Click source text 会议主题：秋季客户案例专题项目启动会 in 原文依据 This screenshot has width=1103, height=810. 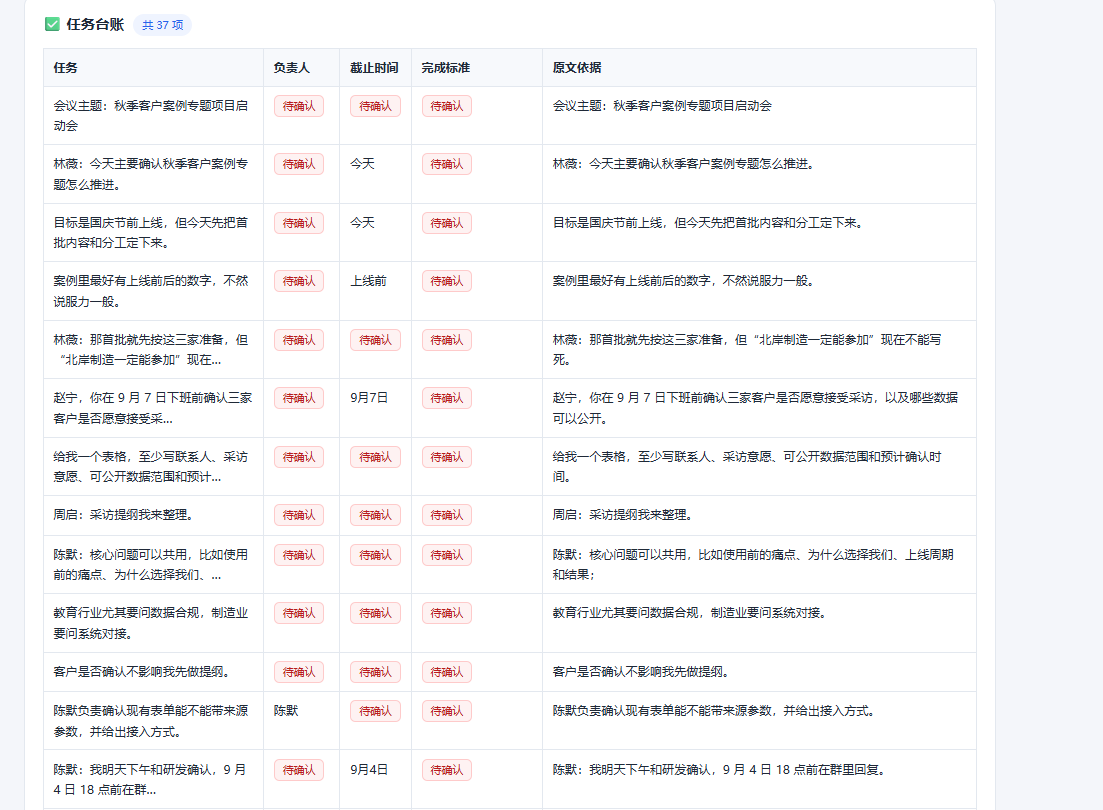tap(662, 106)
